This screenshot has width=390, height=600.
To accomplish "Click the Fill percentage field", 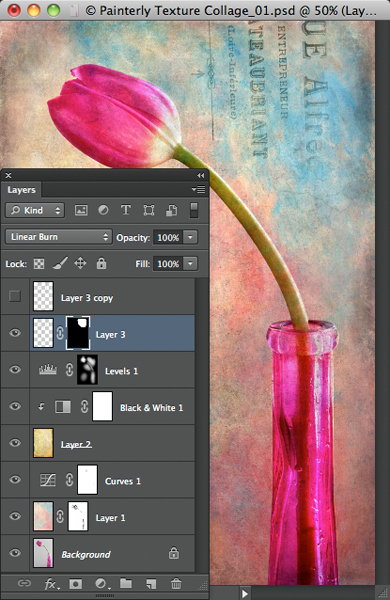I will click(168, 264).
